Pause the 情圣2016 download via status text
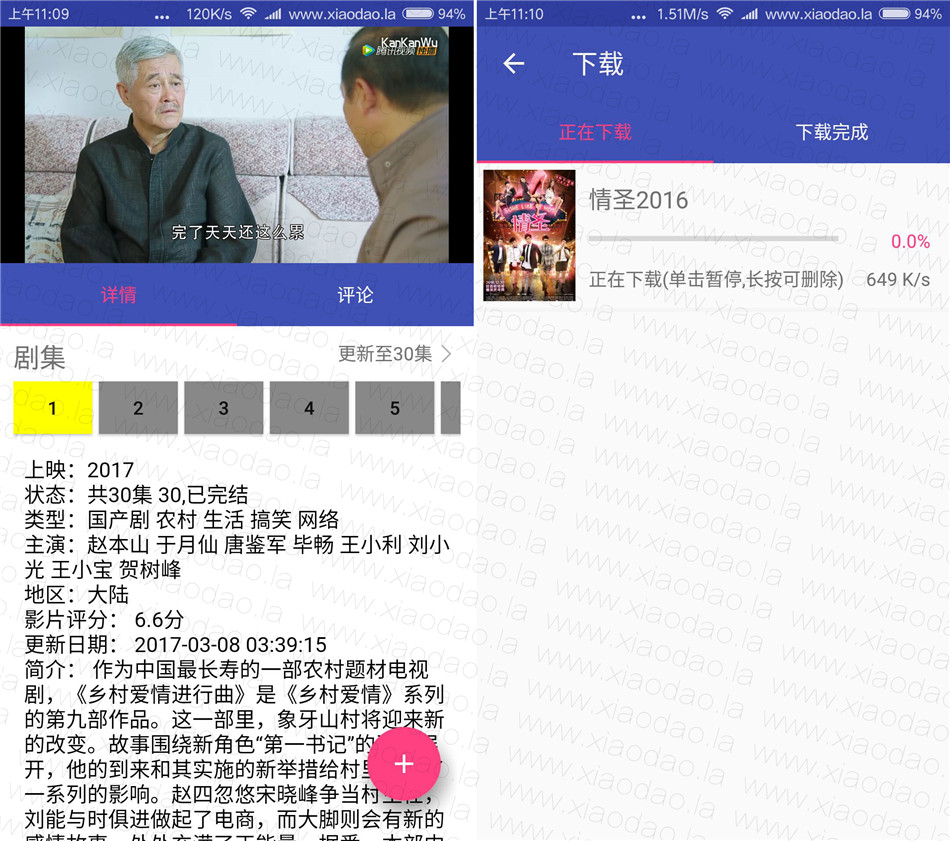Image resolution: width=950 pixels, height=841 pixels. (716, 279)
